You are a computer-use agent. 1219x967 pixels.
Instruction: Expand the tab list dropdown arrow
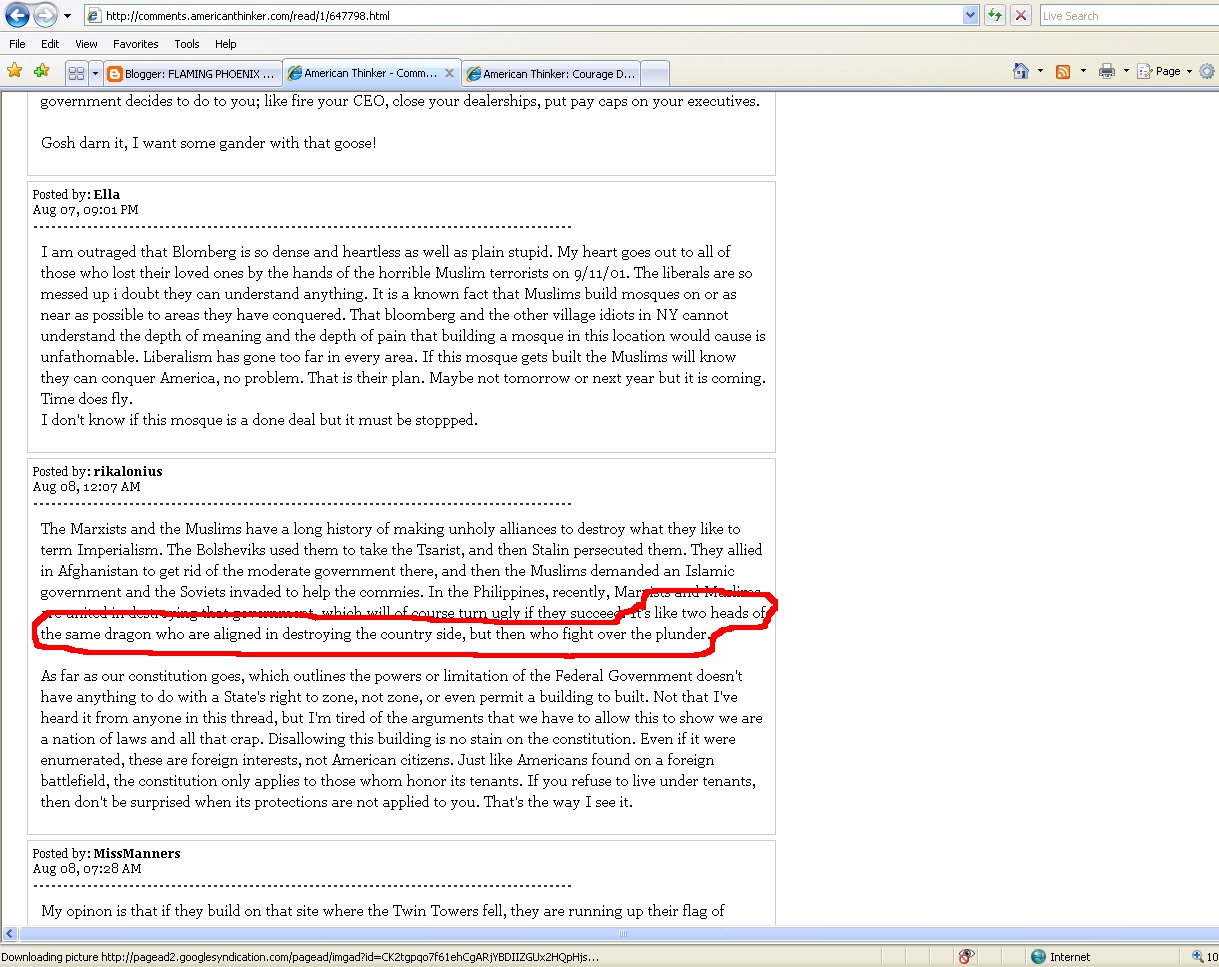pos(95,73)
